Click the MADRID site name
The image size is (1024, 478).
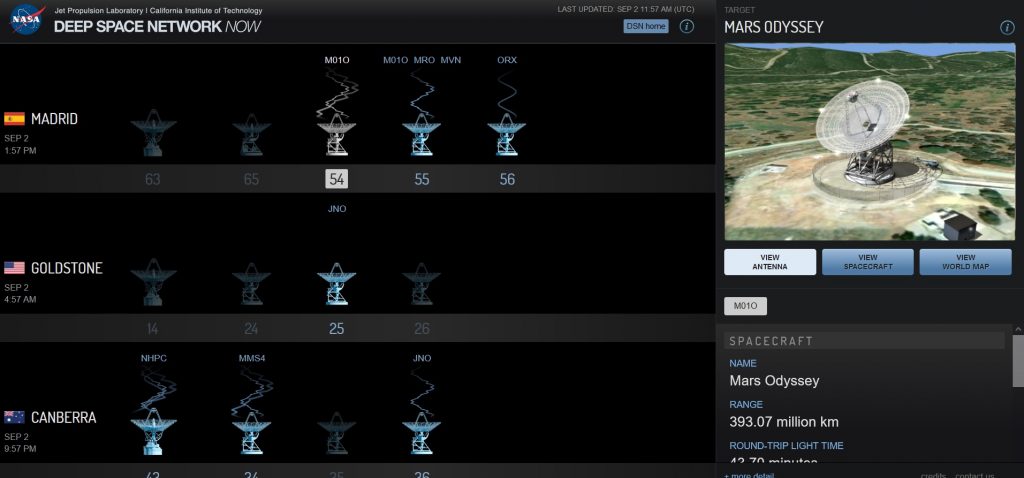pyautogui.click(x=54, y=119)
